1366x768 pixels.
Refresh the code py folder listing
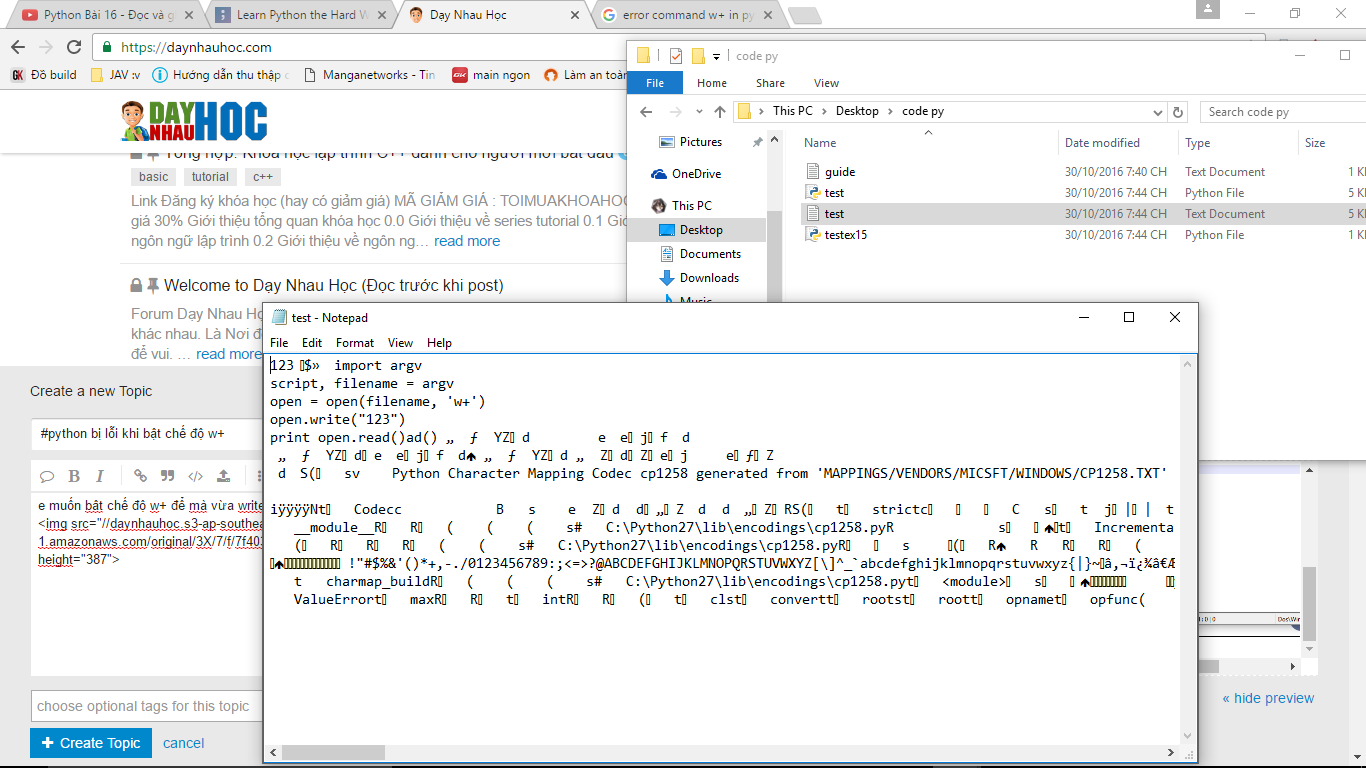pyautogui.click(x=1178, y=112)
